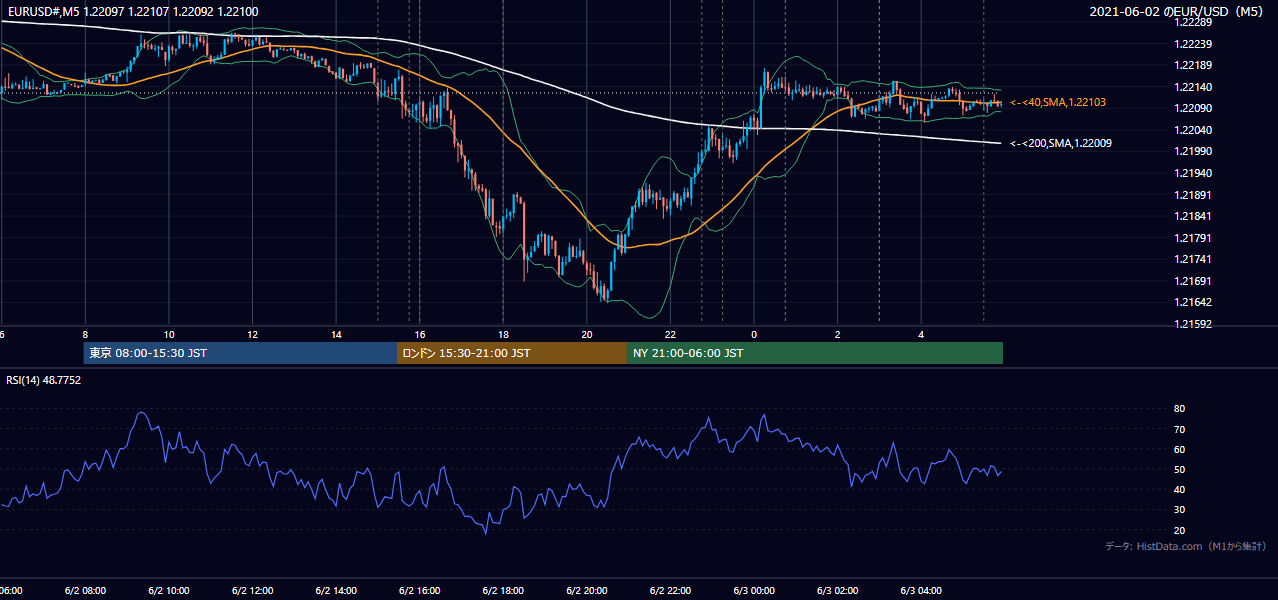Select the 東京 08:00-15:30 JST session bar
1278x600 pixels.
click(240, 353)
